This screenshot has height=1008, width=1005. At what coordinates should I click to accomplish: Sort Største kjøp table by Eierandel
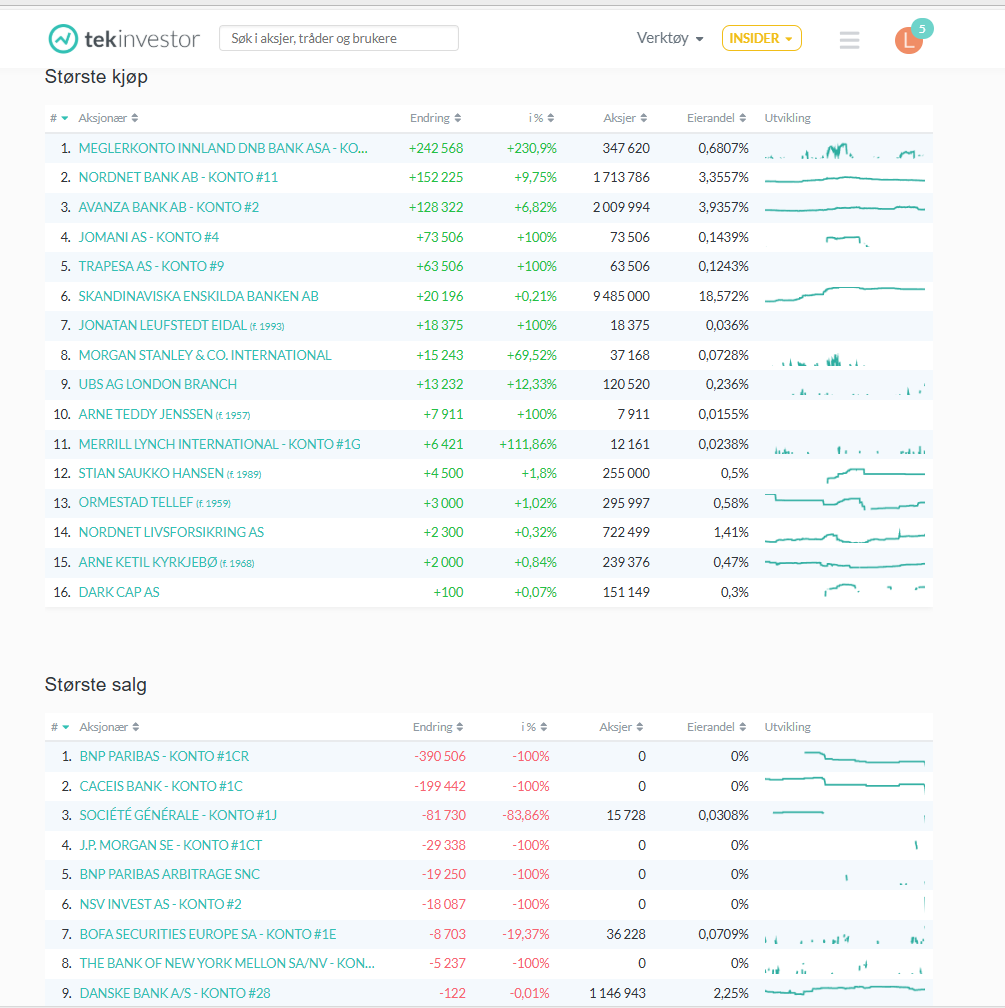click(x=716, y=118)
